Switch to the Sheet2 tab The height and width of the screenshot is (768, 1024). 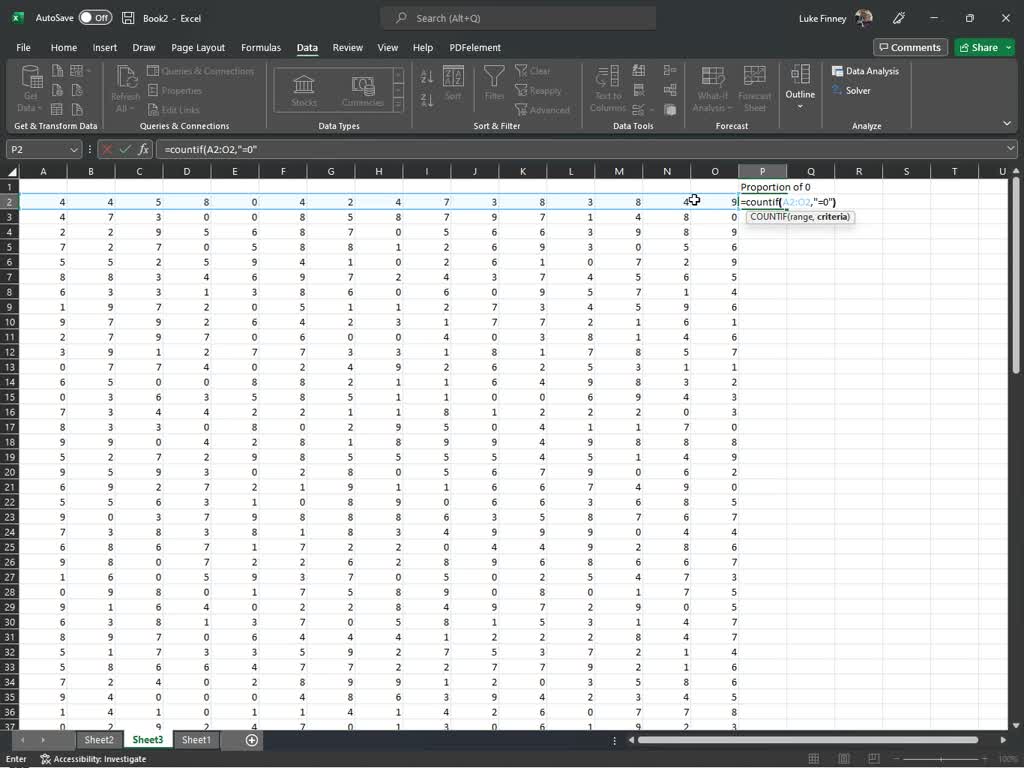pos(98,740)
